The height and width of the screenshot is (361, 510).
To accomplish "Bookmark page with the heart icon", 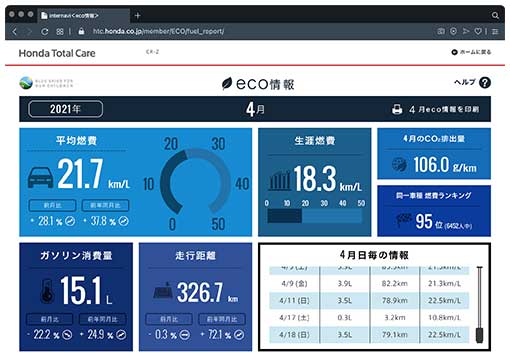I will [x=478, y=31].
